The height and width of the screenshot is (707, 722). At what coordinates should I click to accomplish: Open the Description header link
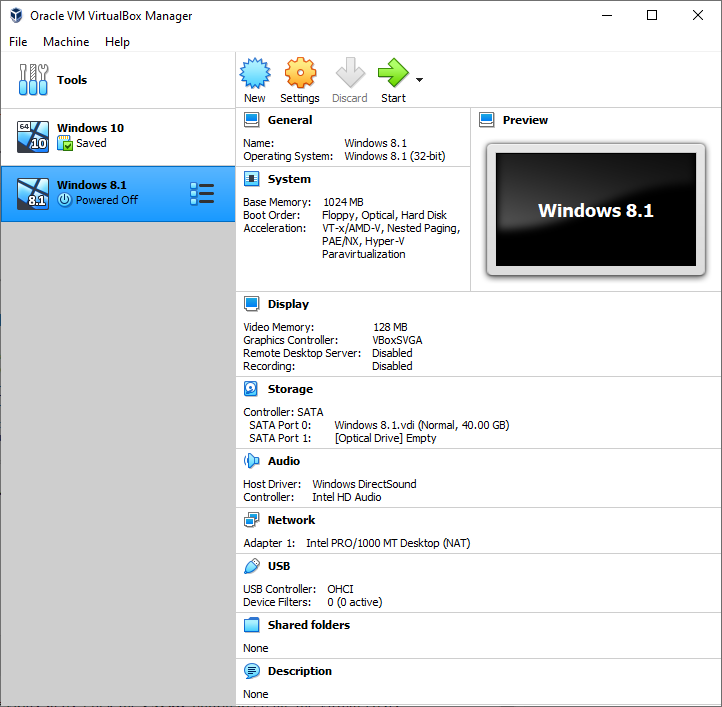click(x=300, y=672)
